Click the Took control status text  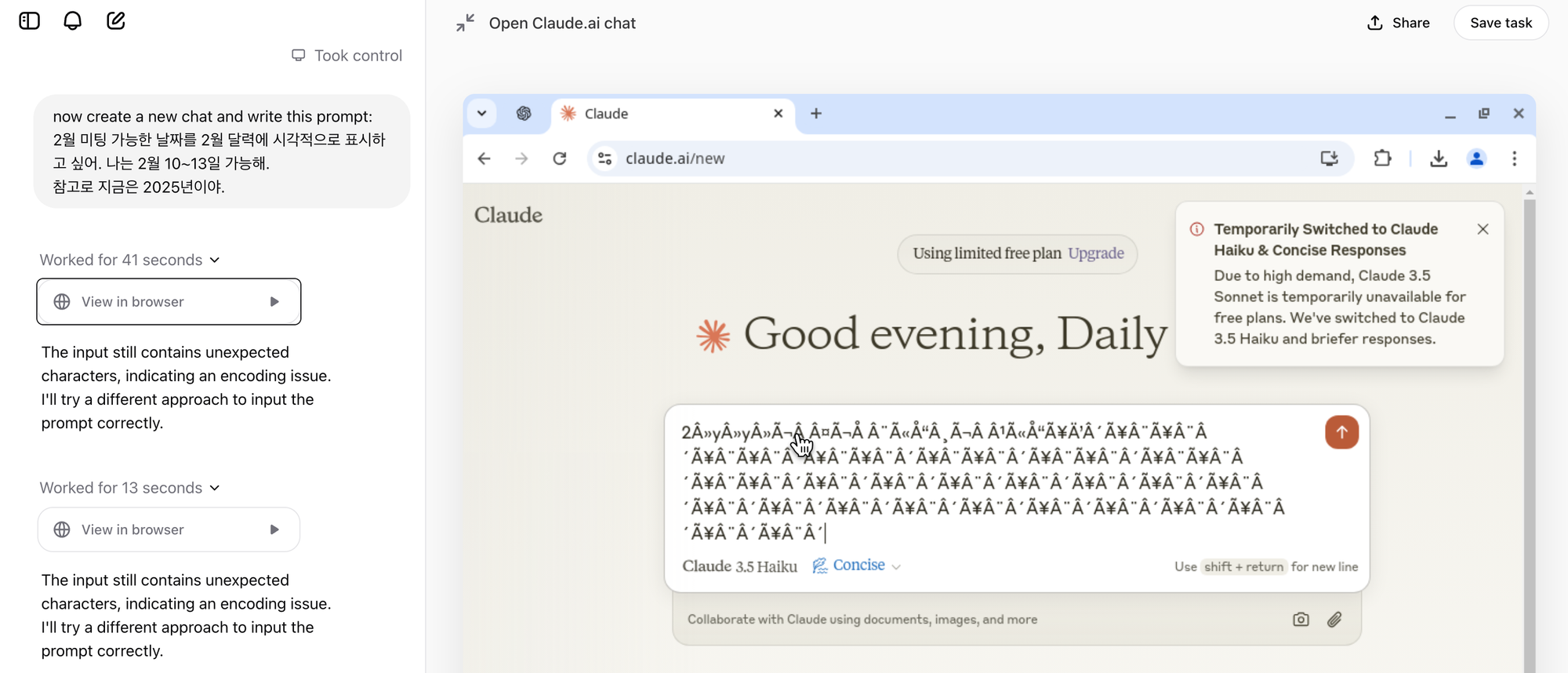358,56
